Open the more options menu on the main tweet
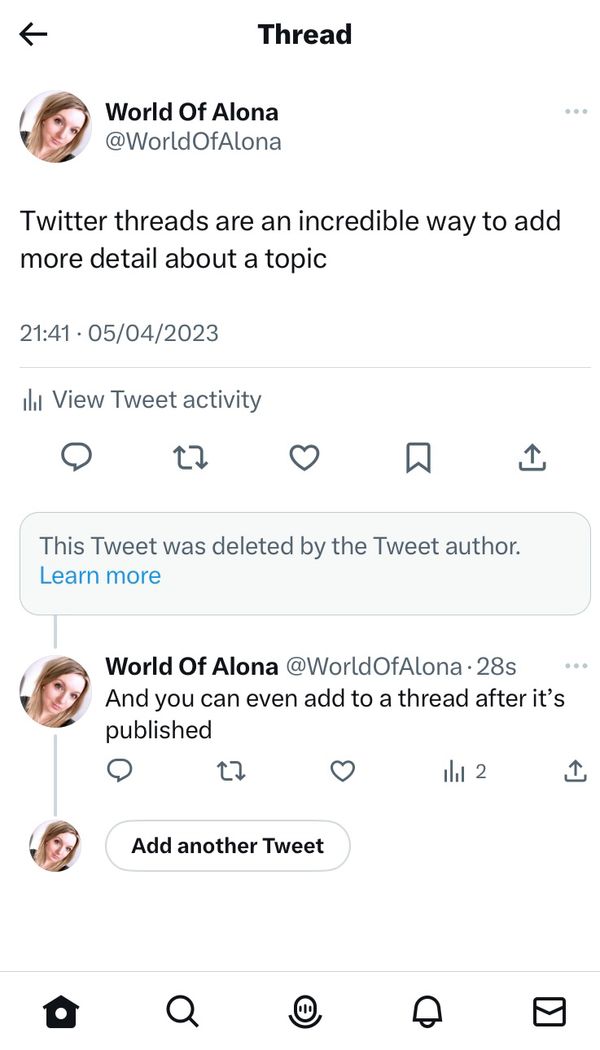 575,111
